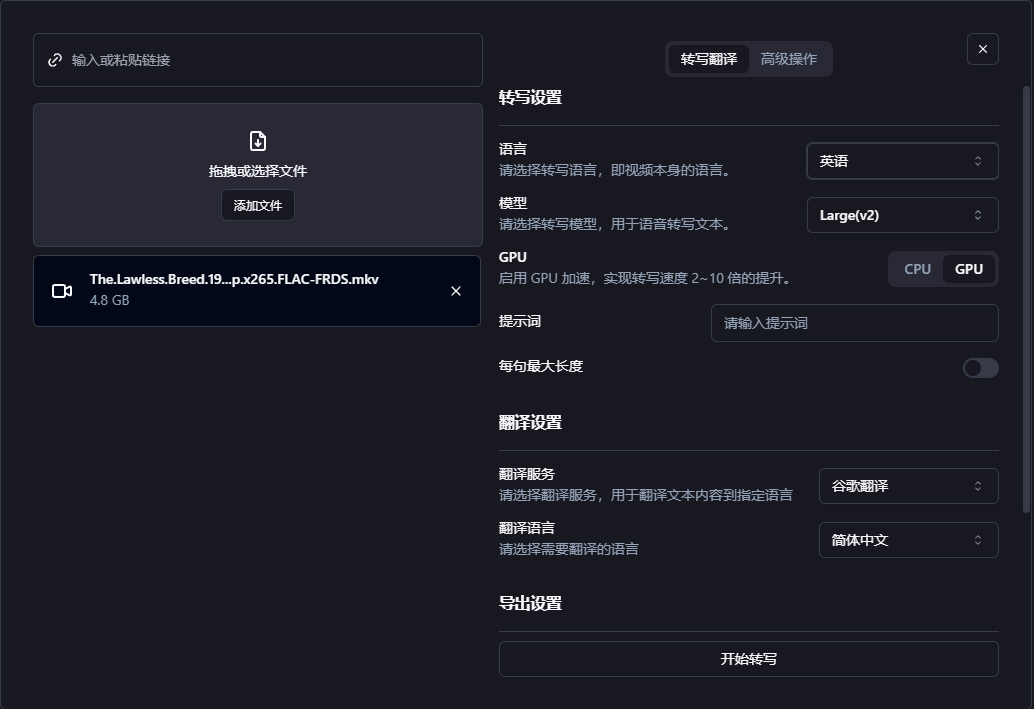This screenshot has height=709, width=1034.
Task: Select the 转写翻译 tab
Action: 710,58
